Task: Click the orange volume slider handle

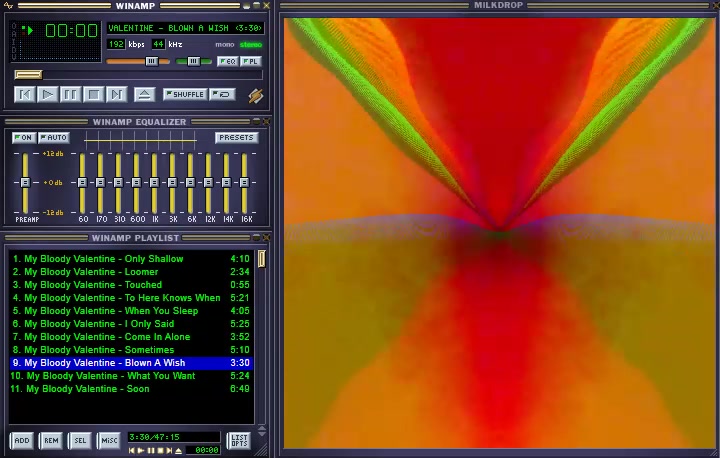Action: point(152,61)
